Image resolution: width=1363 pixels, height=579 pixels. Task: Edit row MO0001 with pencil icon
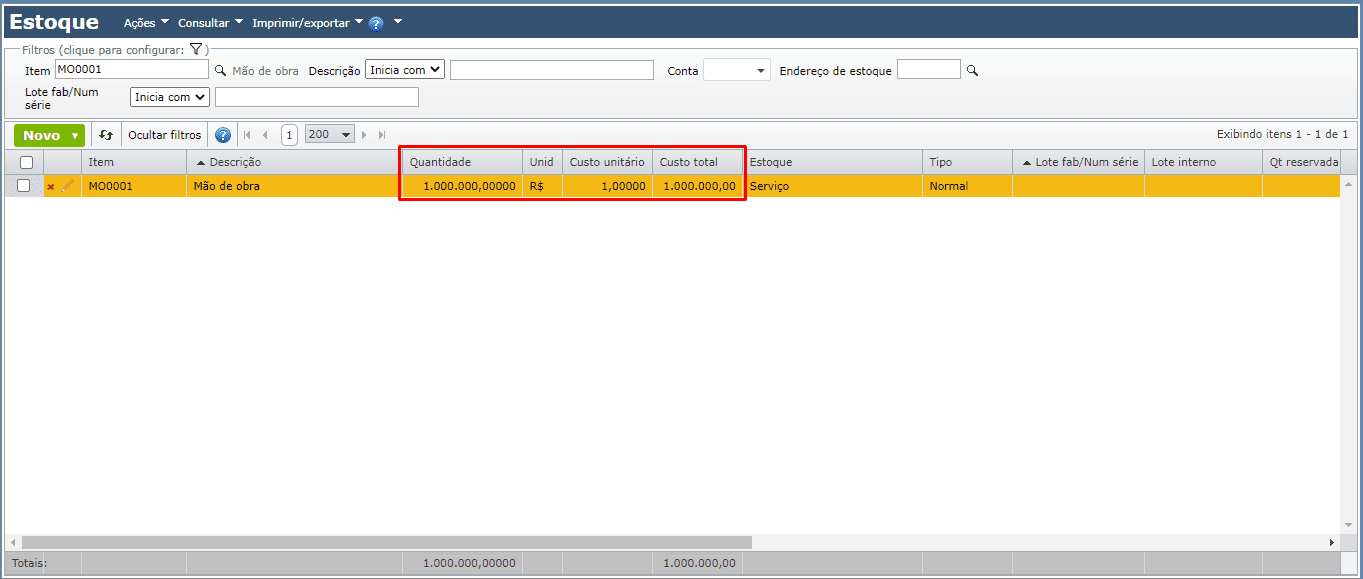click(68, 185)
